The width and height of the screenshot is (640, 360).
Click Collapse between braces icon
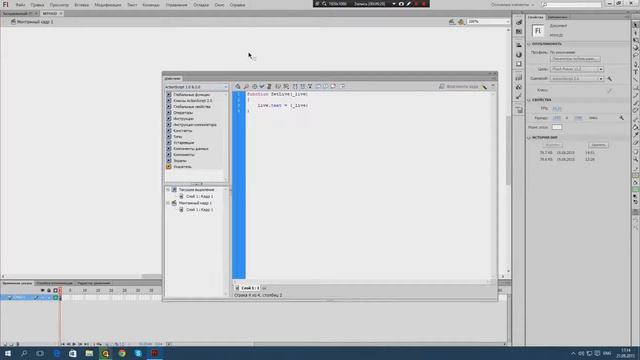(x=295, y=87)
